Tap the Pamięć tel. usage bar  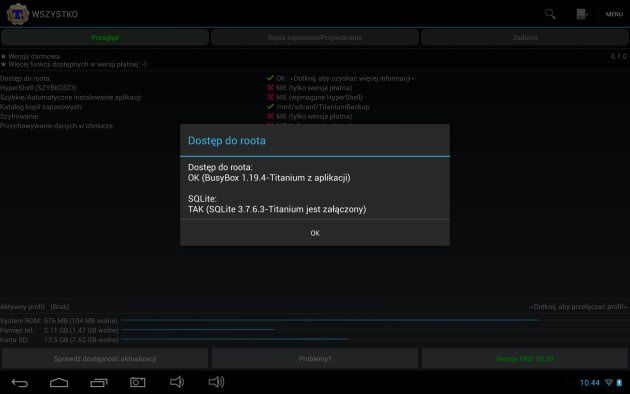[375, 330]
